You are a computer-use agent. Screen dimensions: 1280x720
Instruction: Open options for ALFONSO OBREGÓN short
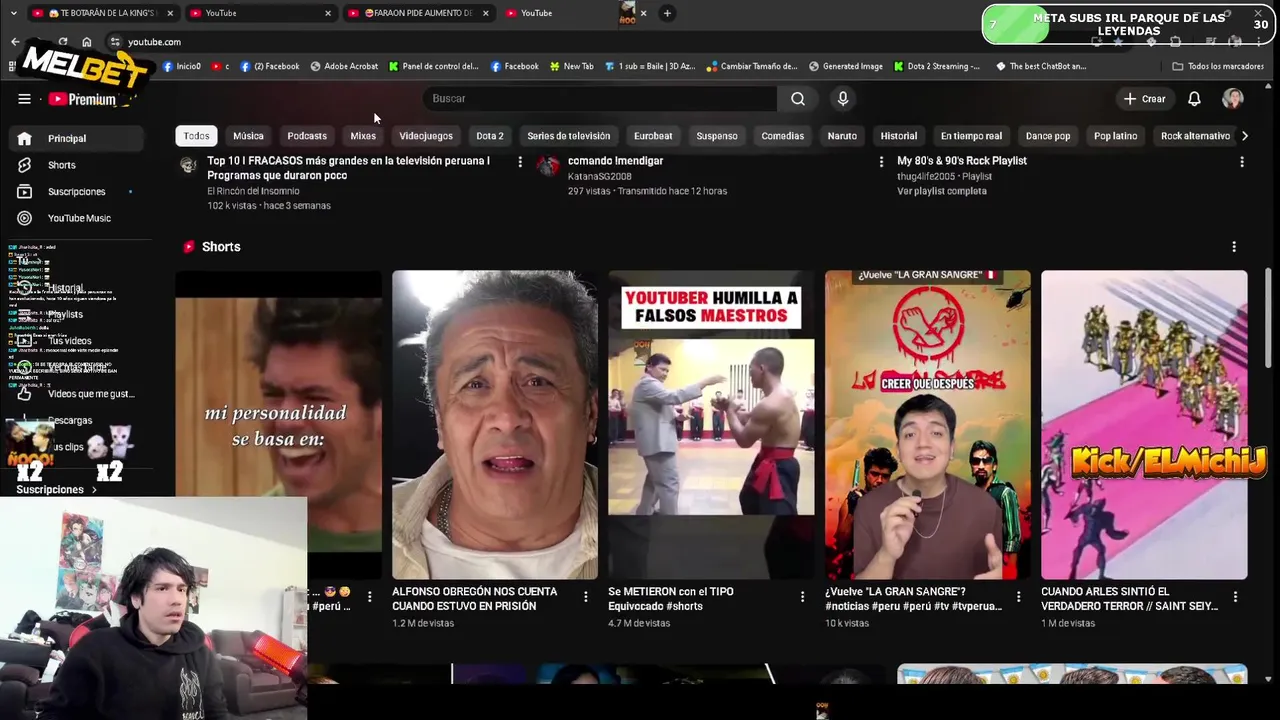586,597
